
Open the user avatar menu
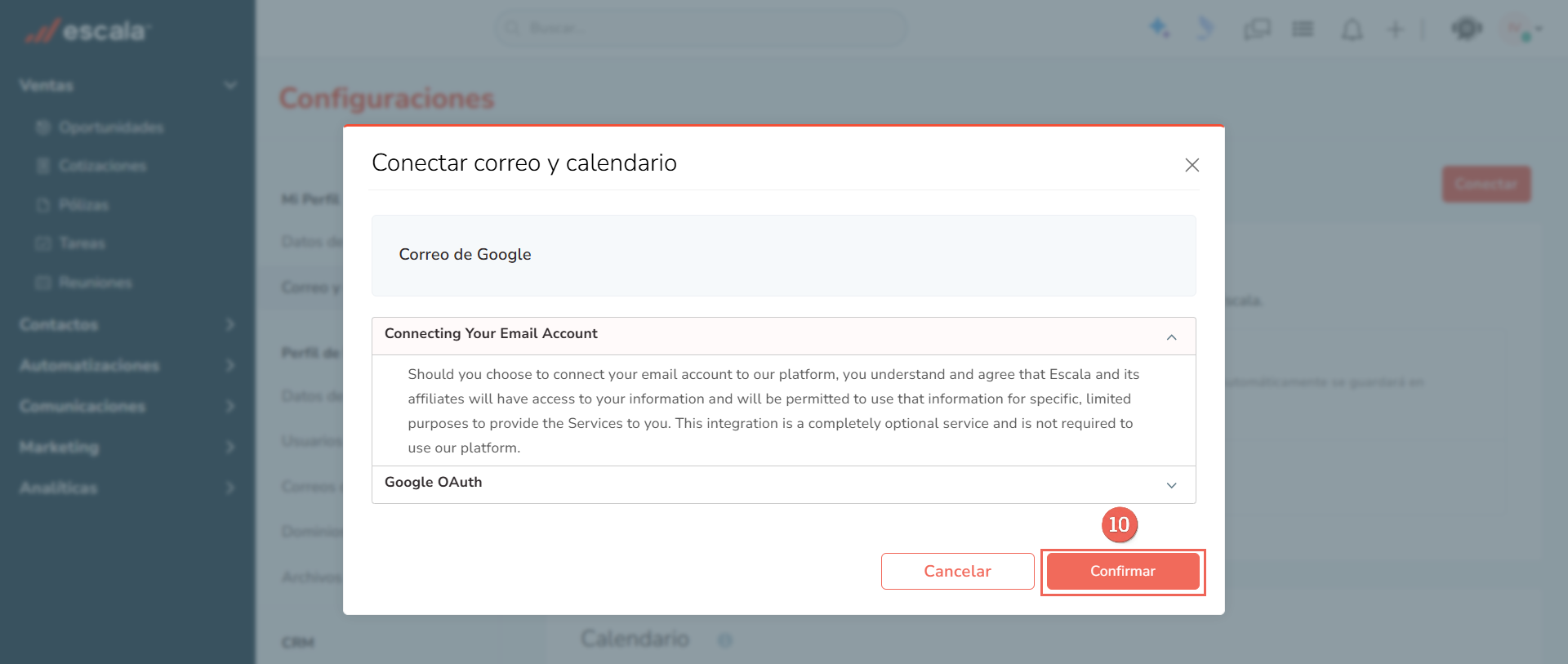[1517, 29]
